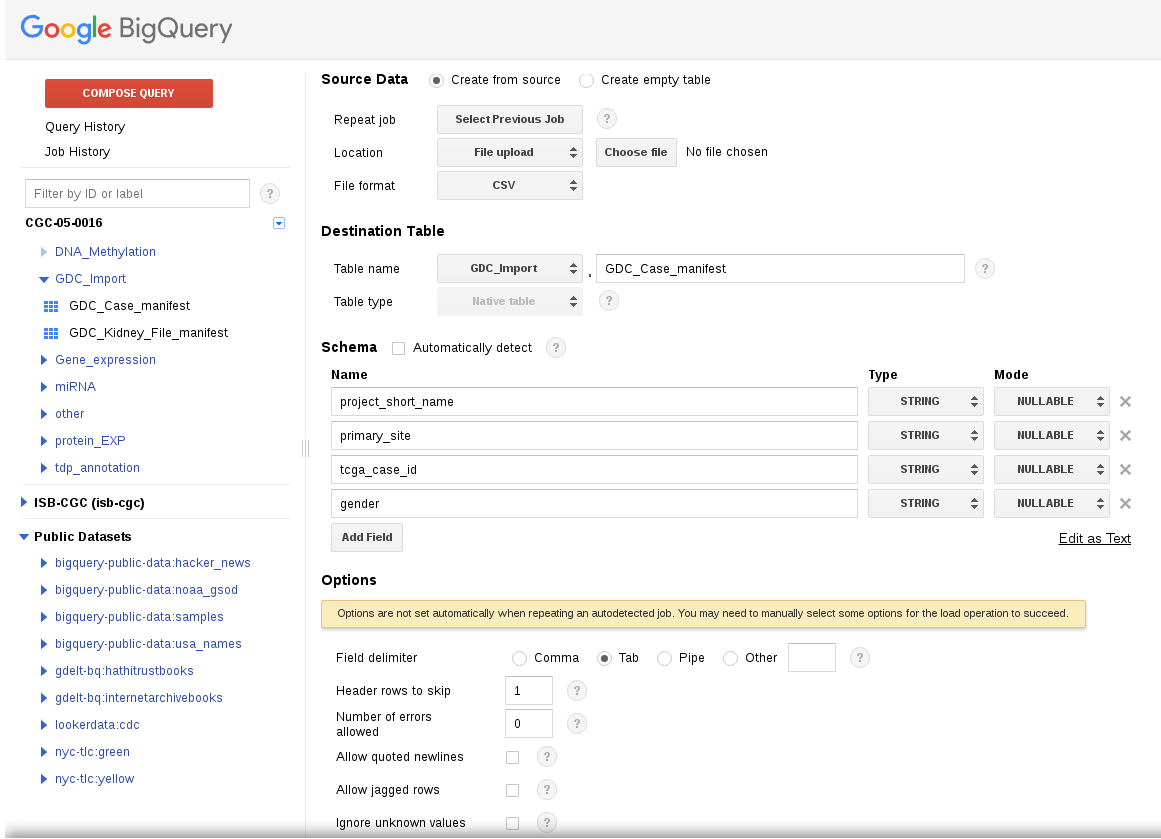
Task: Click GDC_Case_manifest table icon
Action: tap(51, 306)
